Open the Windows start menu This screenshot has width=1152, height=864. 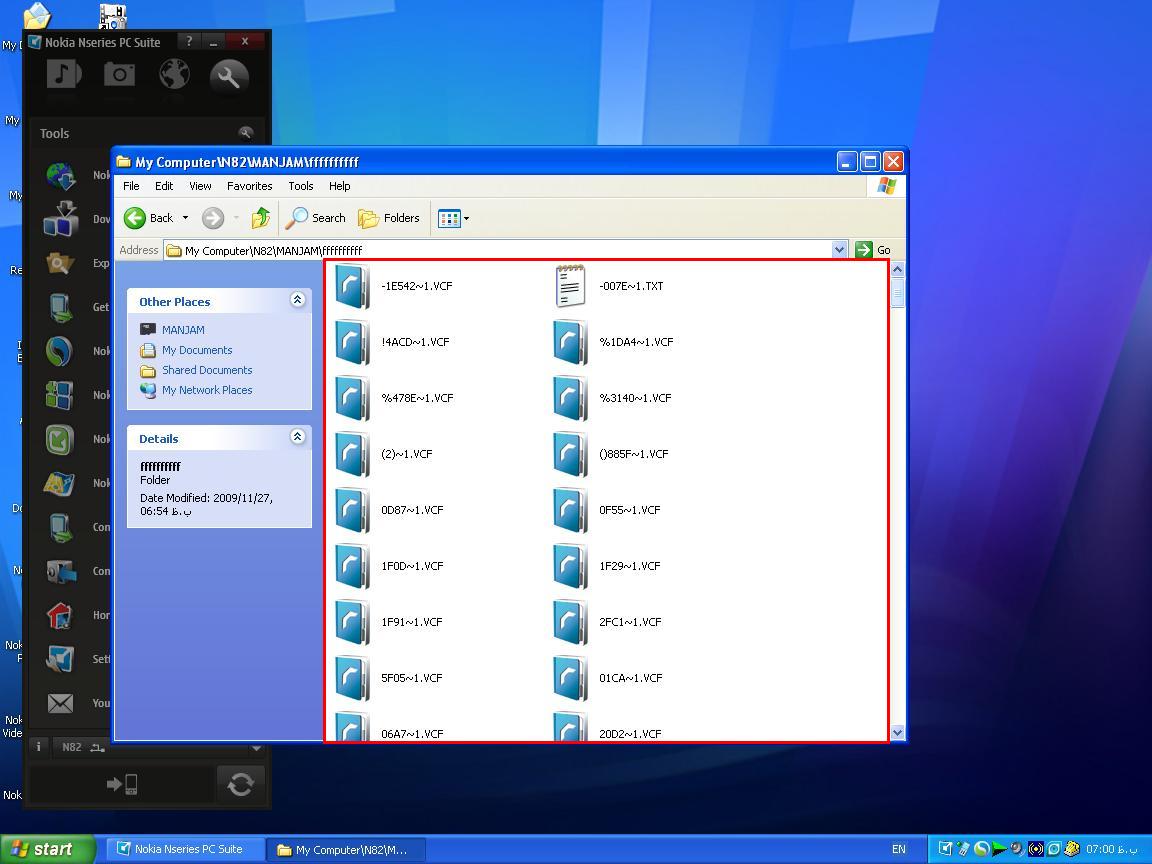click(x=48, y=849)
